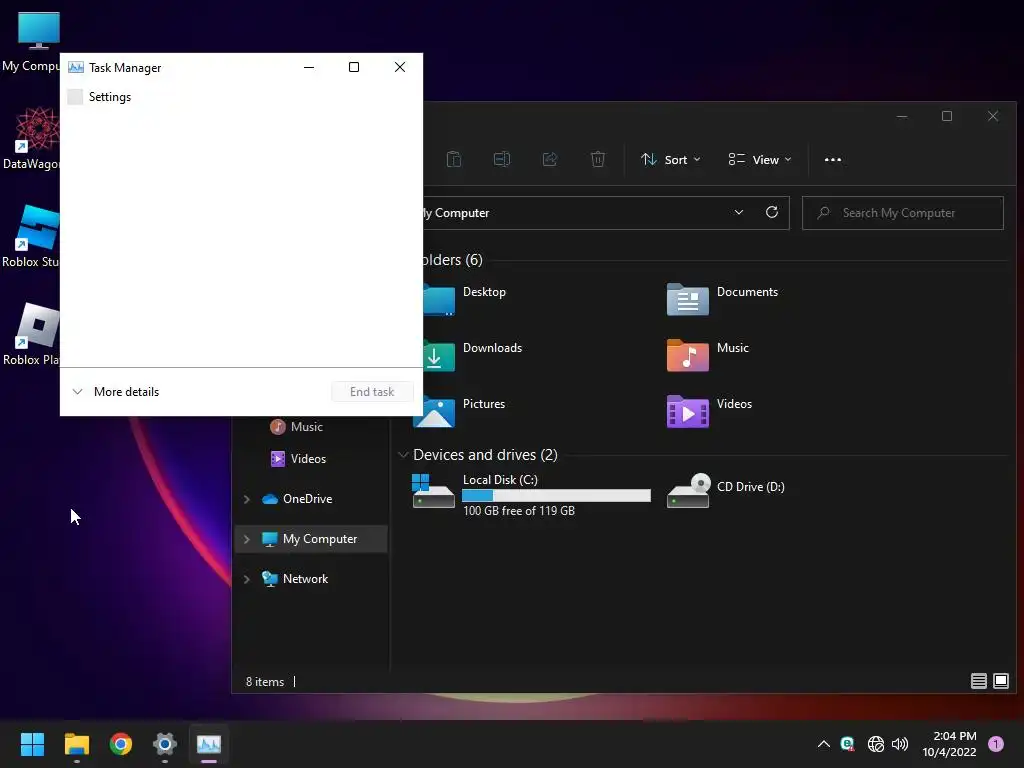Open the Documents folder
1024x768 pixels.
[722, 300]
